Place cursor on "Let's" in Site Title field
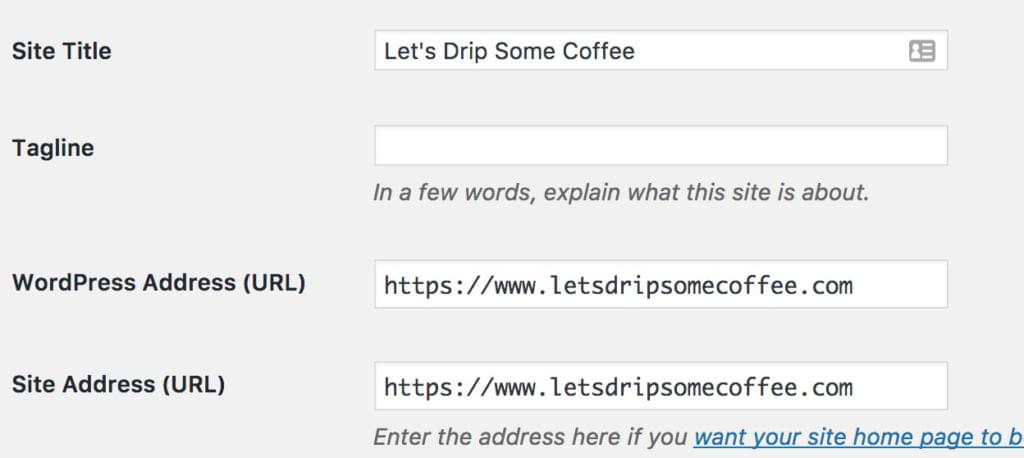The image size is (1024, 458). pos(406,51)
